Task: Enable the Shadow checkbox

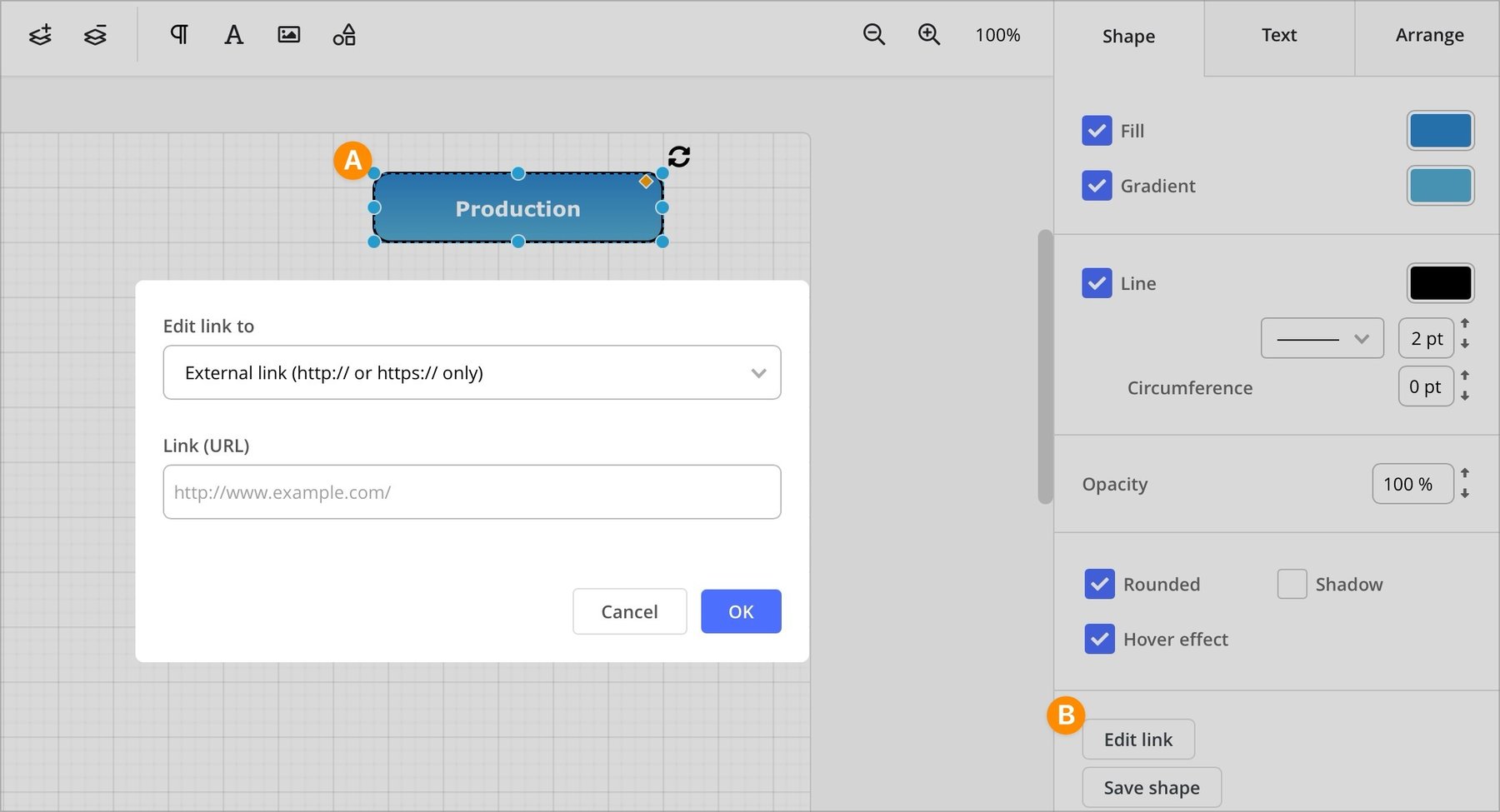Action: [x=1292, y=584]
